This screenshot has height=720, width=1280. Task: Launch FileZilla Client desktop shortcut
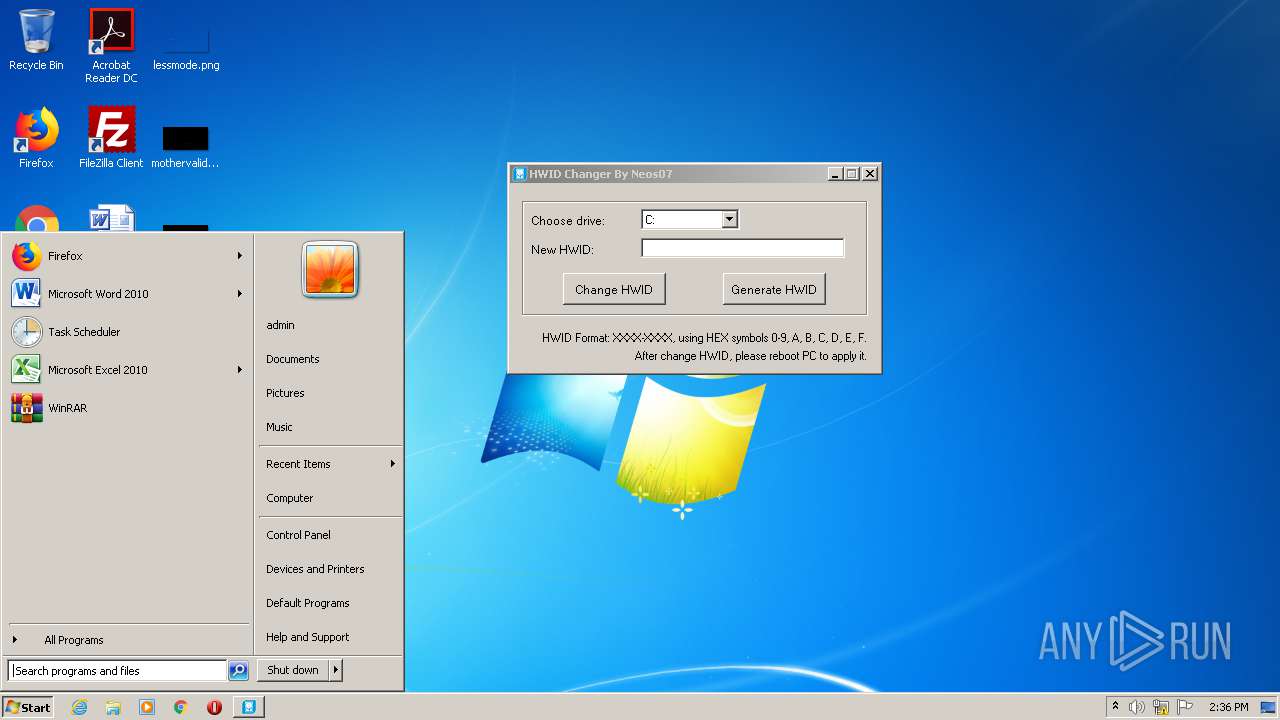click(x=111, y=138)
